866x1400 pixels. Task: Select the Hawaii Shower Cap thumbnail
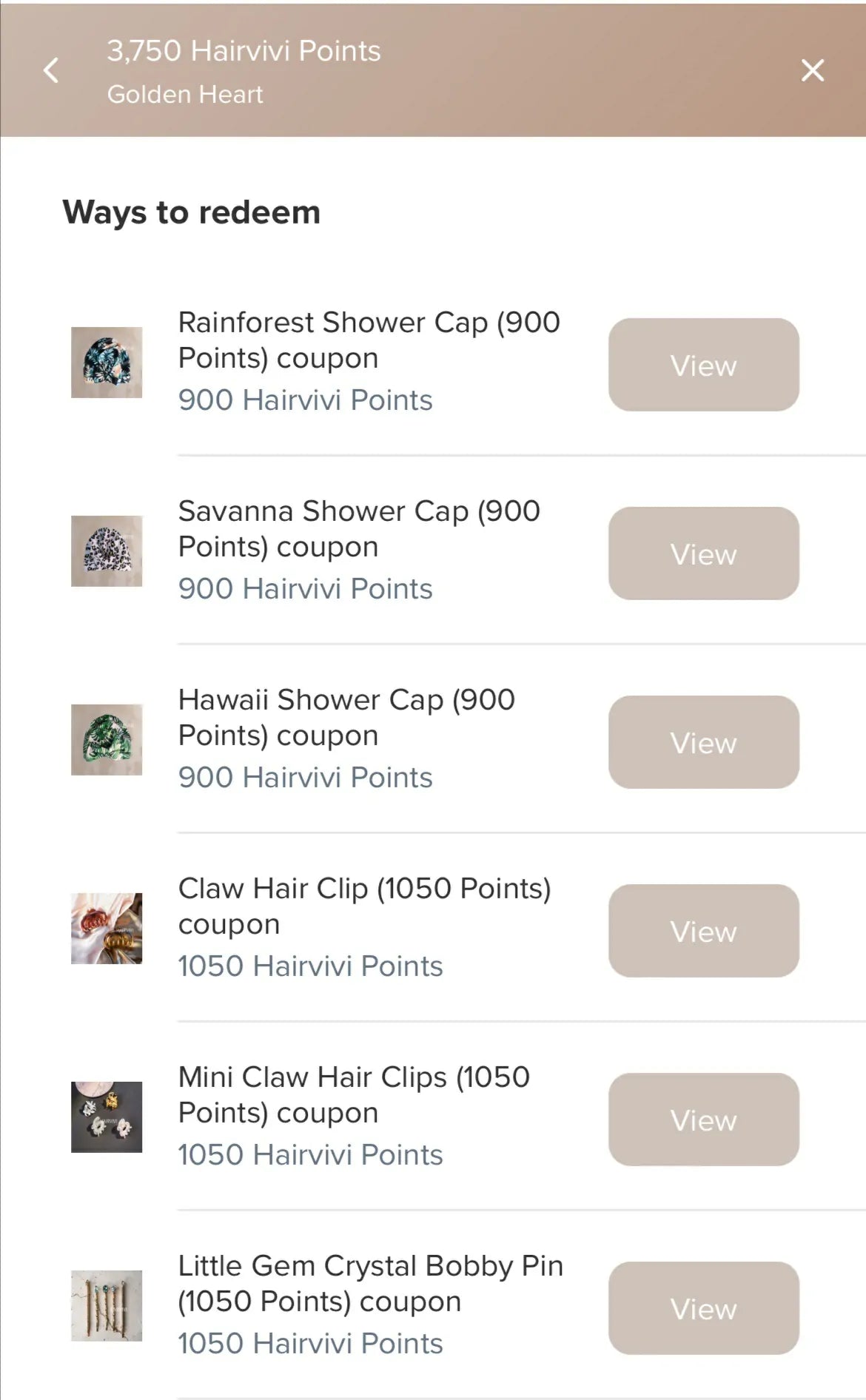coord(107,740)
